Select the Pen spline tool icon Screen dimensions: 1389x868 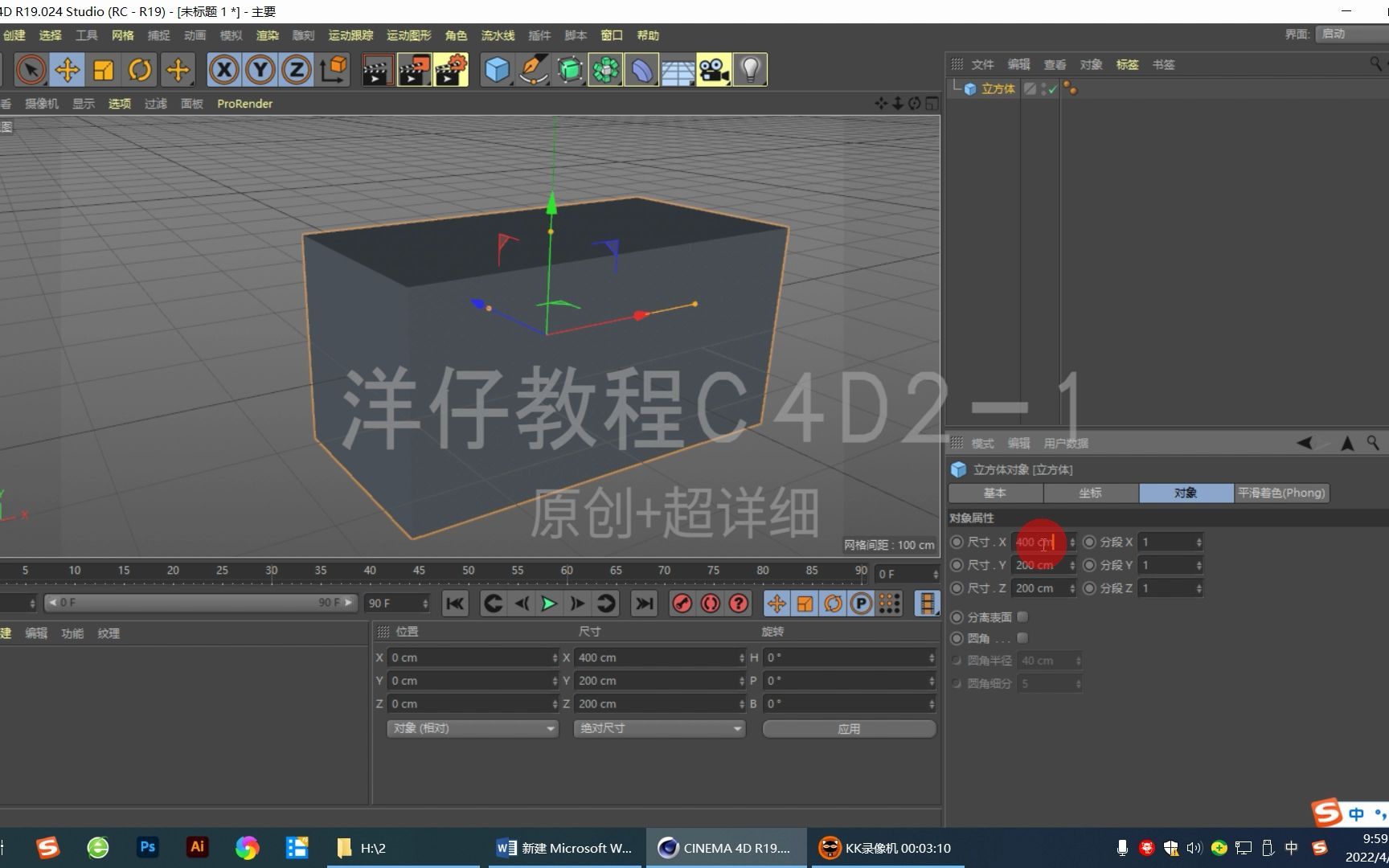[533, 70]
